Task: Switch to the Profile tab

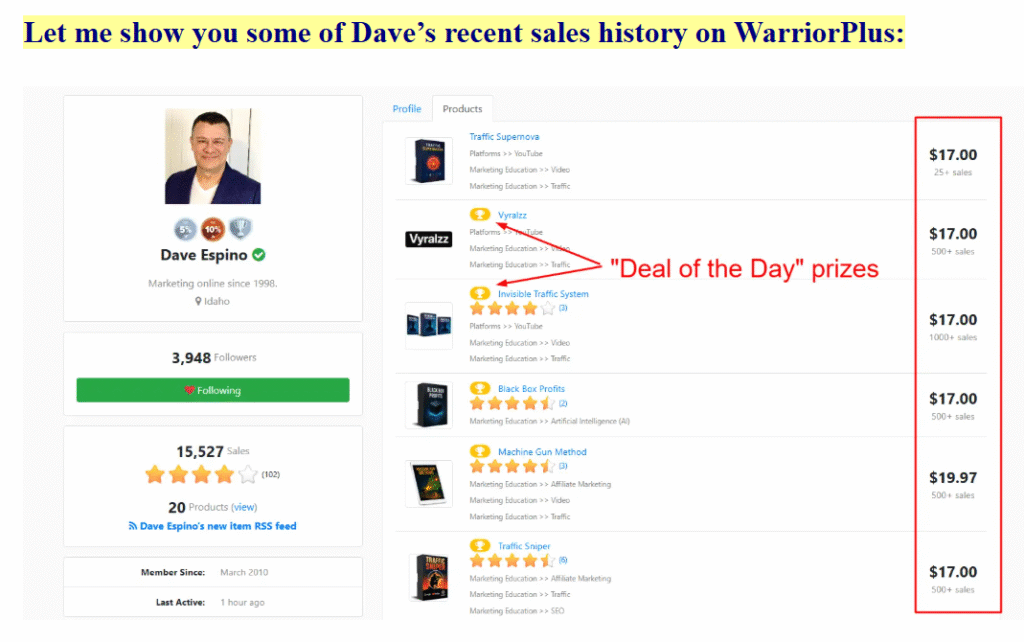Action: tap(406, 109)
